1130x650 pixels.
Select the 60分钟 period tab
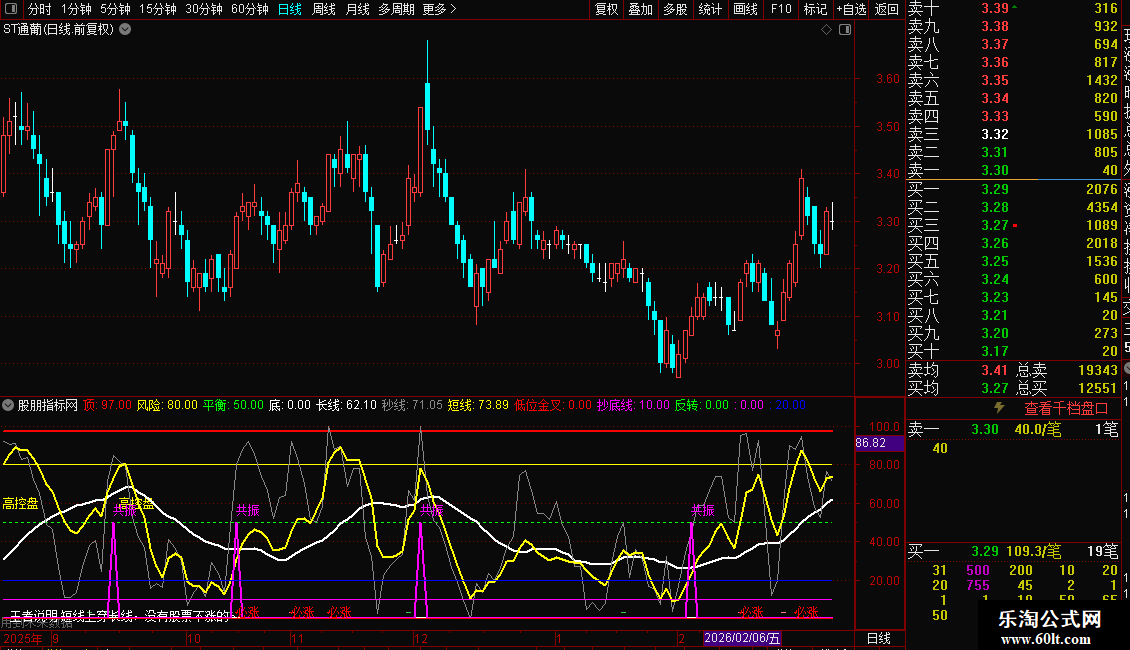(249, 9)
